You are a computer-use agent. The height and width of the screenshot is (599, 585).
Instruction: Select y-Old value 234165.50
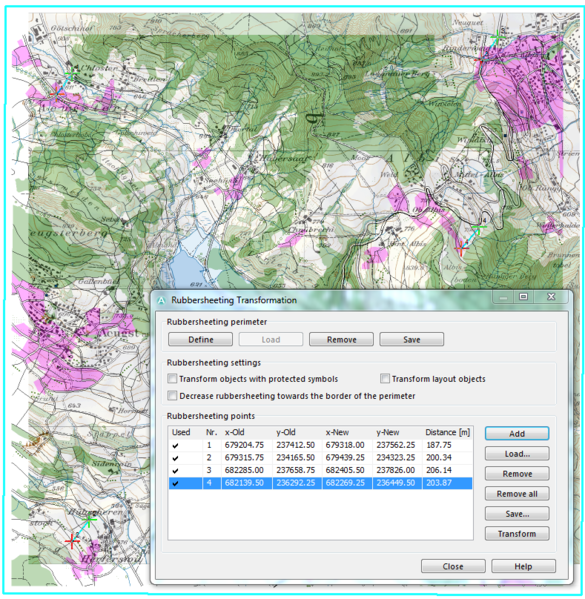295,458
